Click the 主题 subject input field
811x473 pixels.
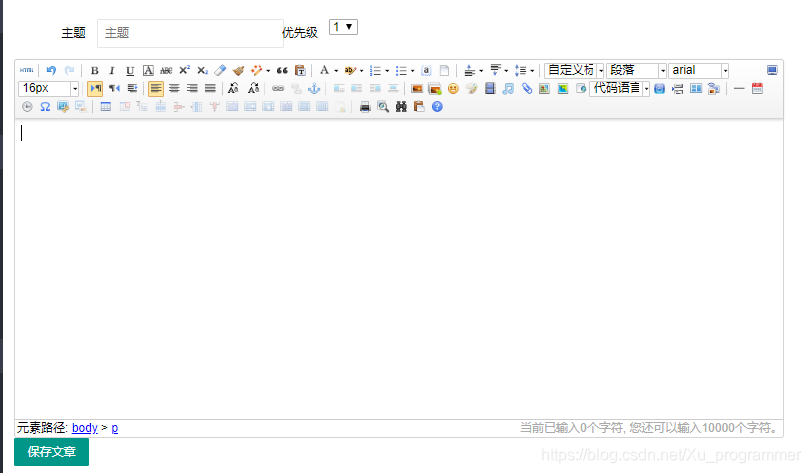pyautogui.click(x=190, y=33)
